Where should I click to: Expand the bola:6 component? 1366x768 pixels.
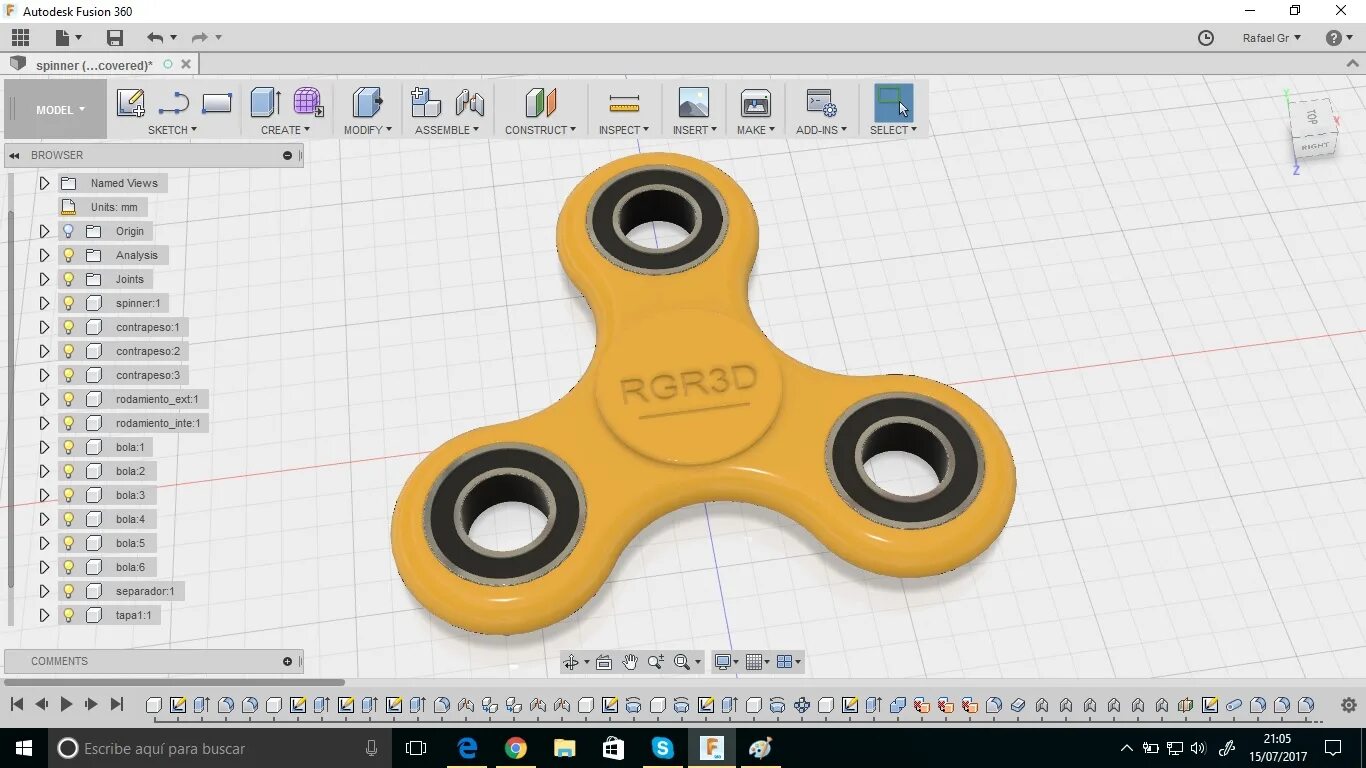(44, 567)
